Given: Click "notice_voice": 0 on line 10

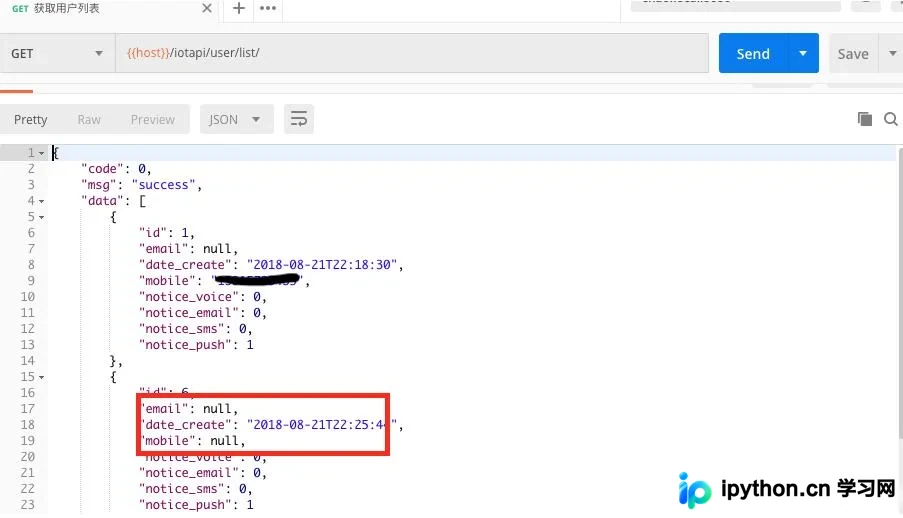Looking at the screenshot, I should tap(203, 297).
